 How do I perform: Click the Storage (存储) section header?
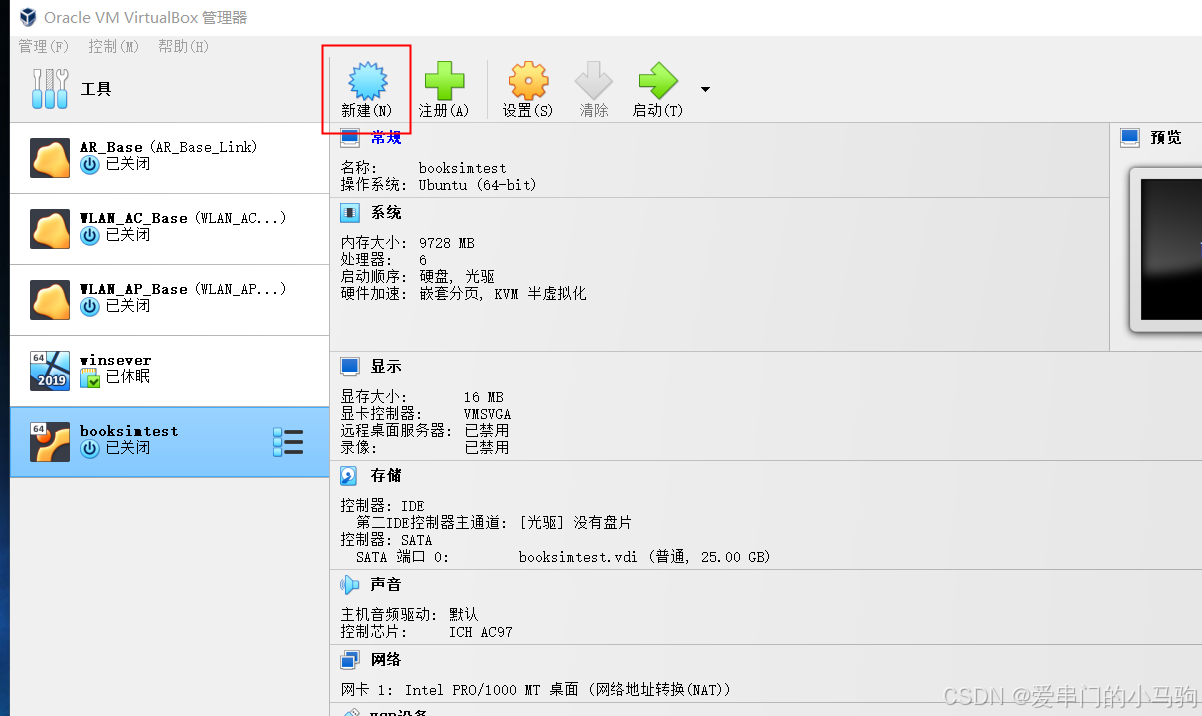[x=386, y=475]
